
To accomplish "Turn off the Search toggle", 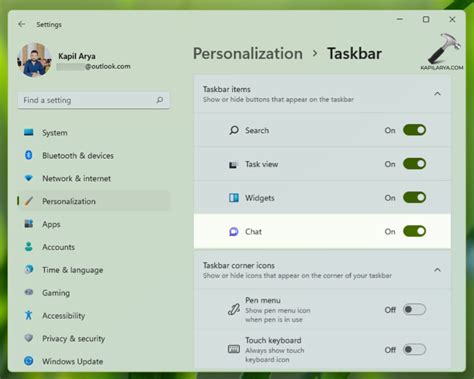I will (414, 130).
